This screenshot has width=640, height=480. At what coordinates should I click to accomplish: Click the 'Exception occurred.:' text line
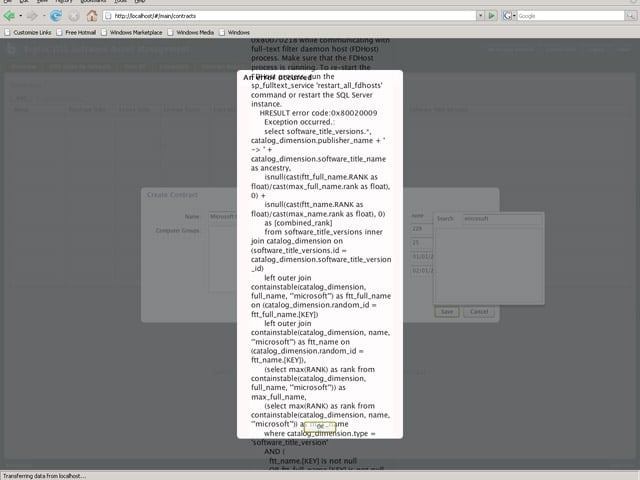coord(299,122)
